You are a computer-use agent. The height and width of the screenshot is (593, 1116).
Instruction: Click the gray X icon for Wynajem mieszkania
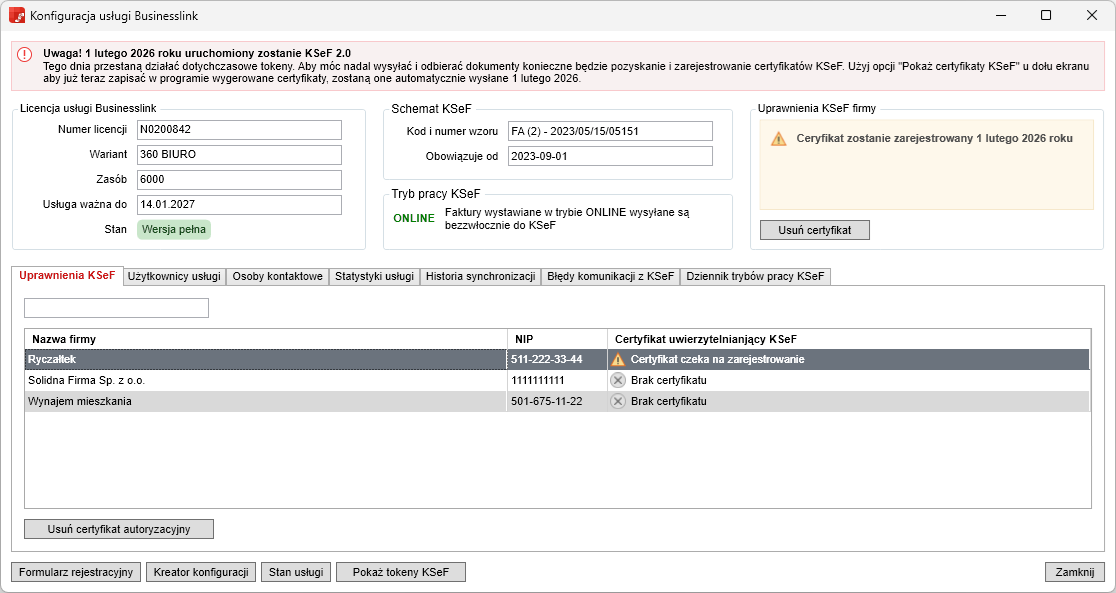pos(618,401)
